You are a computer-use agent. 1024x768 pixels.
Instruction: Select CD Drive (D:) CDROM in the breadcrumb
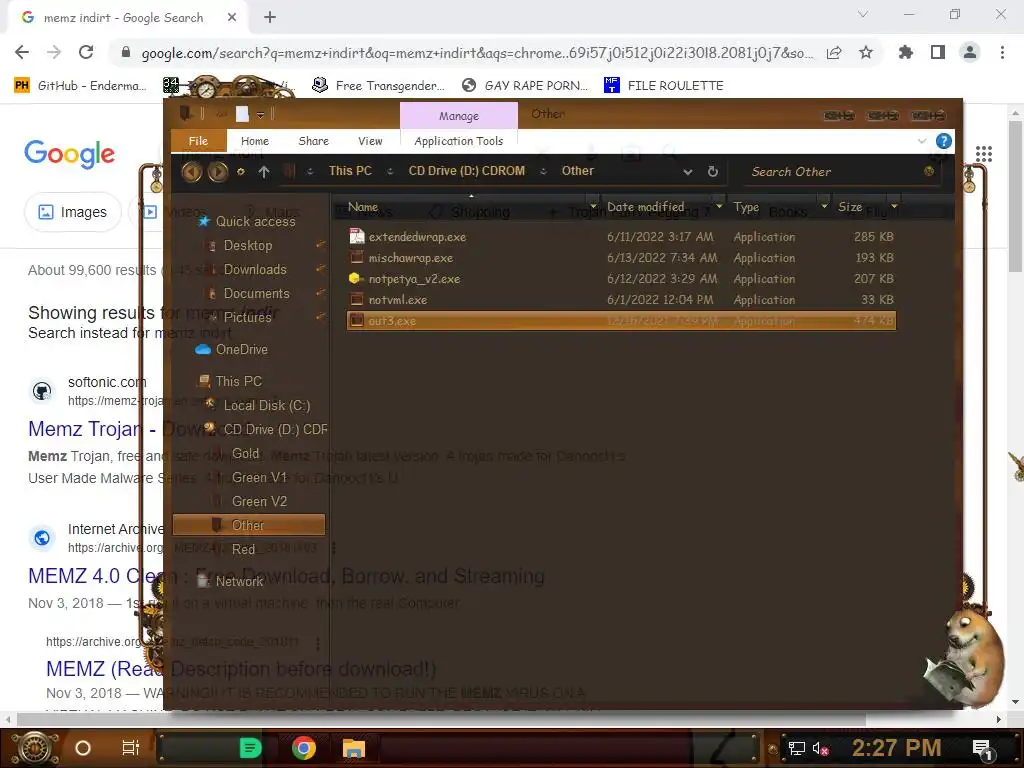point(466,171)
